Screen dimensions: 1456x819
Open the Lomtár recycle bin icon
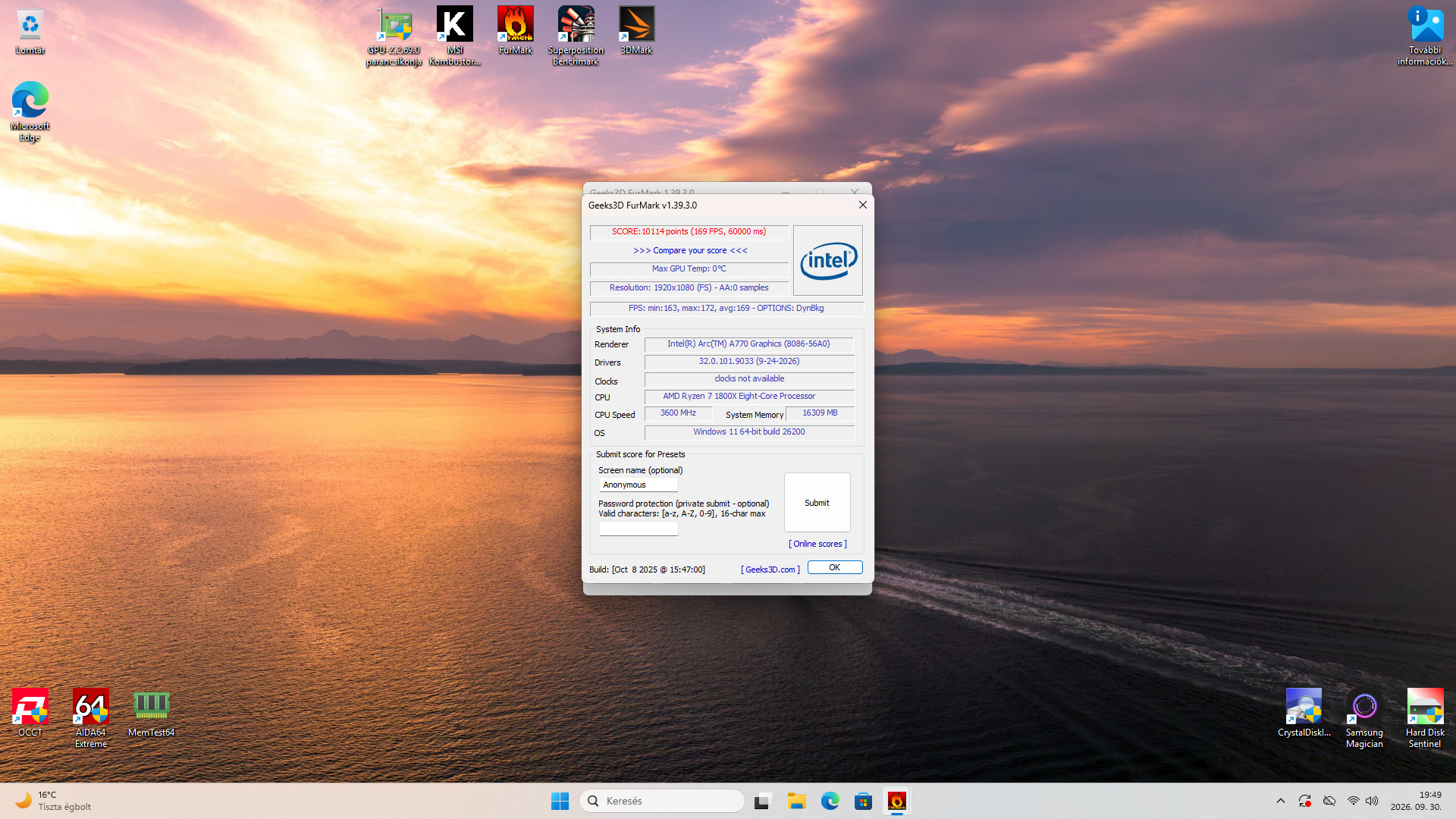pyautogui.click(x=30, y=30)
